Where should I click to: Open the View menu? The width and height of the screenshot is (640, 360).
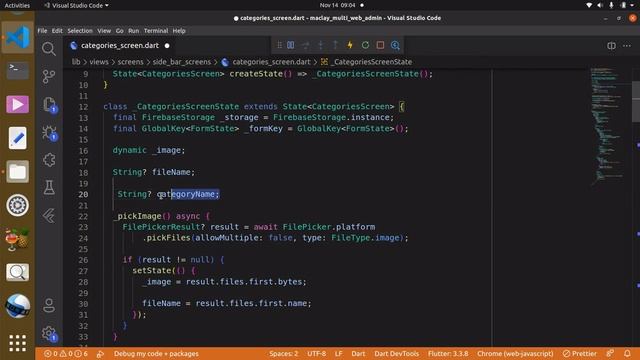click(x=104, y=31)
